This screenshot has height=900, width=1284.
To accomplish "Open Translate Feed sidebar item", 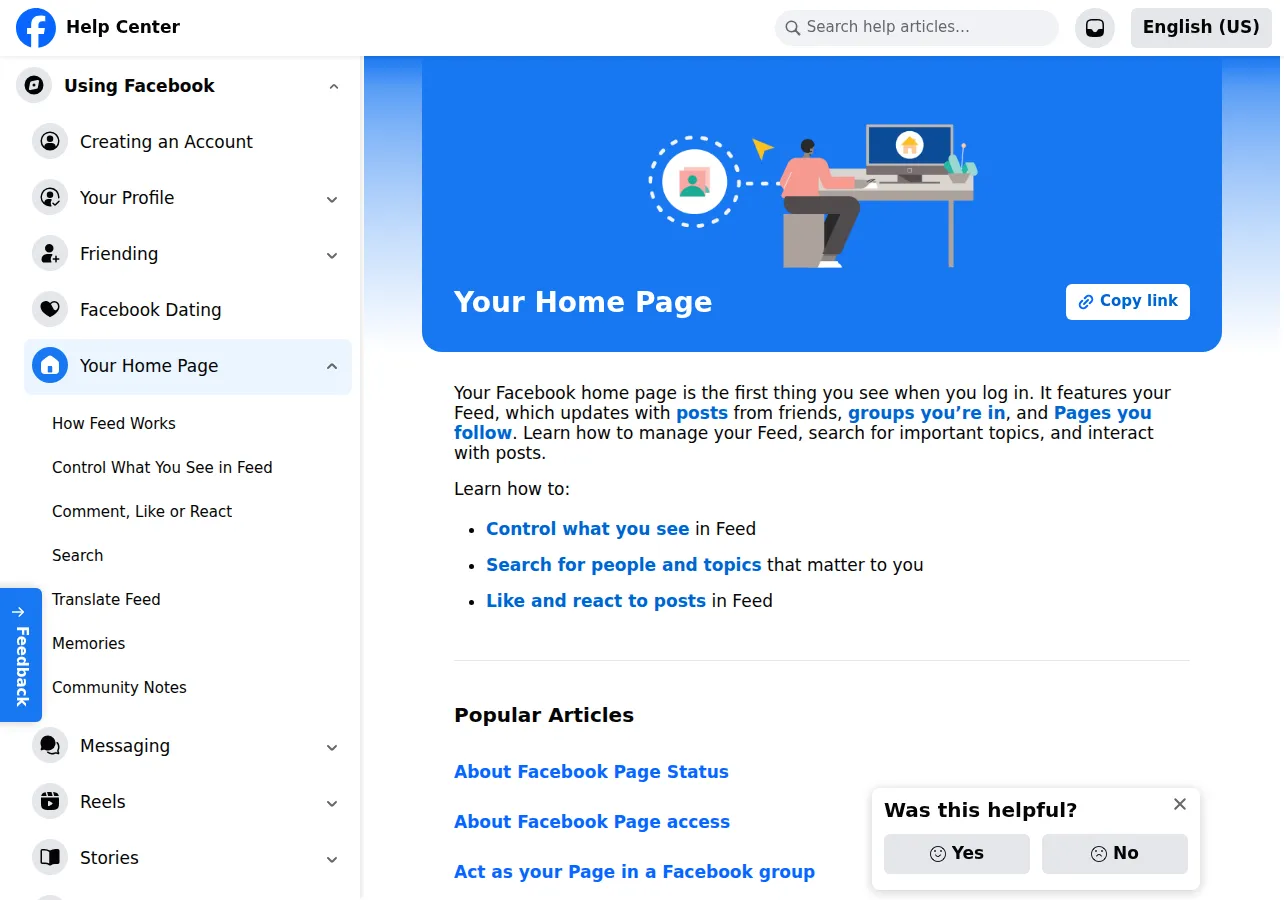I will 106,600.
